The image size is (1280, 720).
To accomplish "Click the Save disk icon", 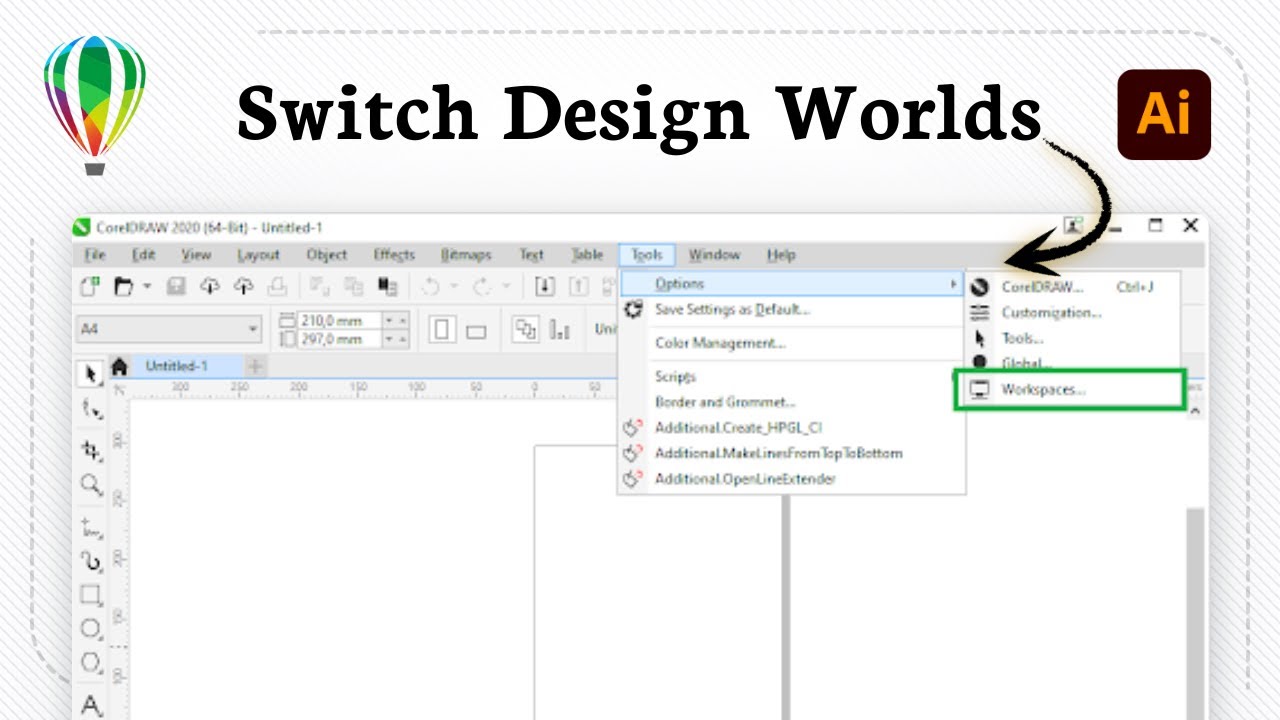I will click(176, 287).
